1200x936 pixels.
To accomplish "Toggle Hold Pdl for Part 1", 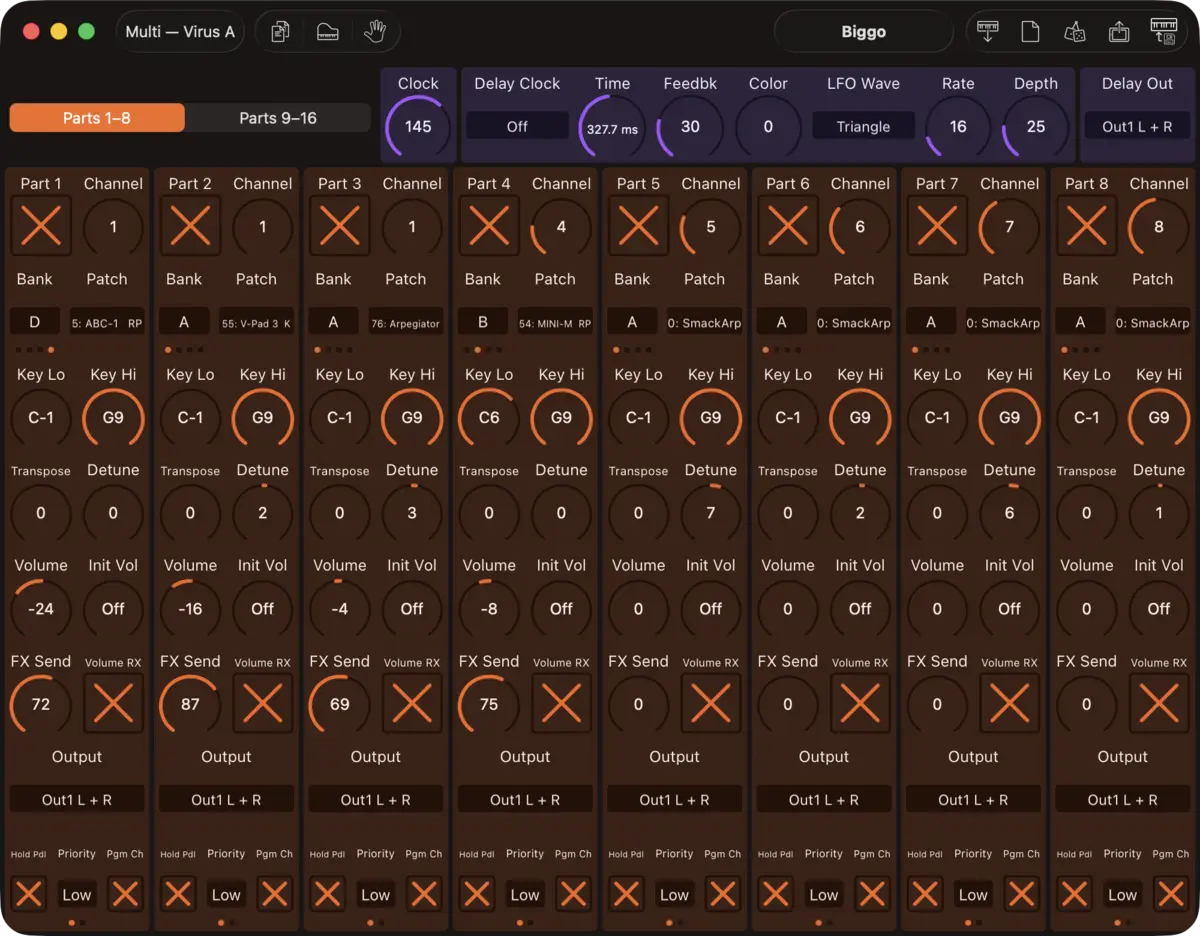I will tap(29, 894).
